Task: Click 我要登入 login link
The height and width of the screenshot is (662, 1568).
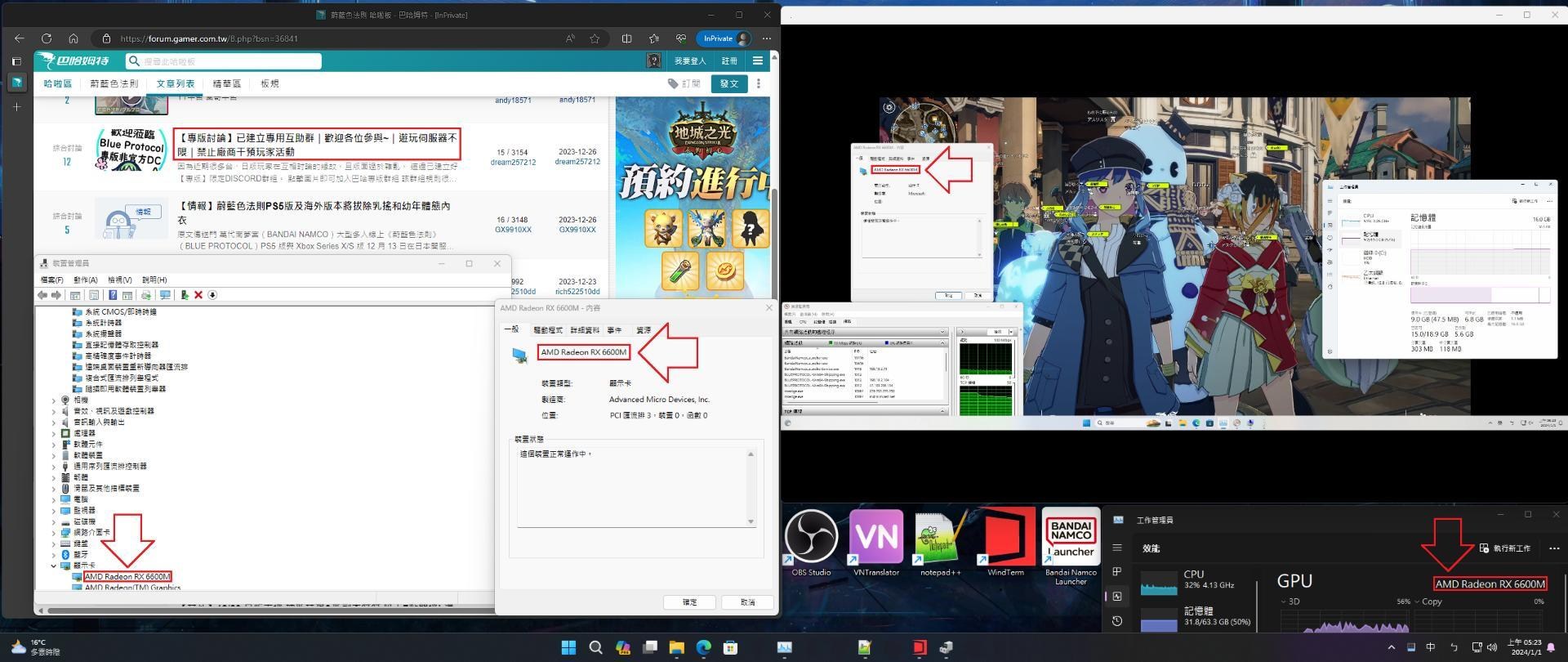Action: 690,60
